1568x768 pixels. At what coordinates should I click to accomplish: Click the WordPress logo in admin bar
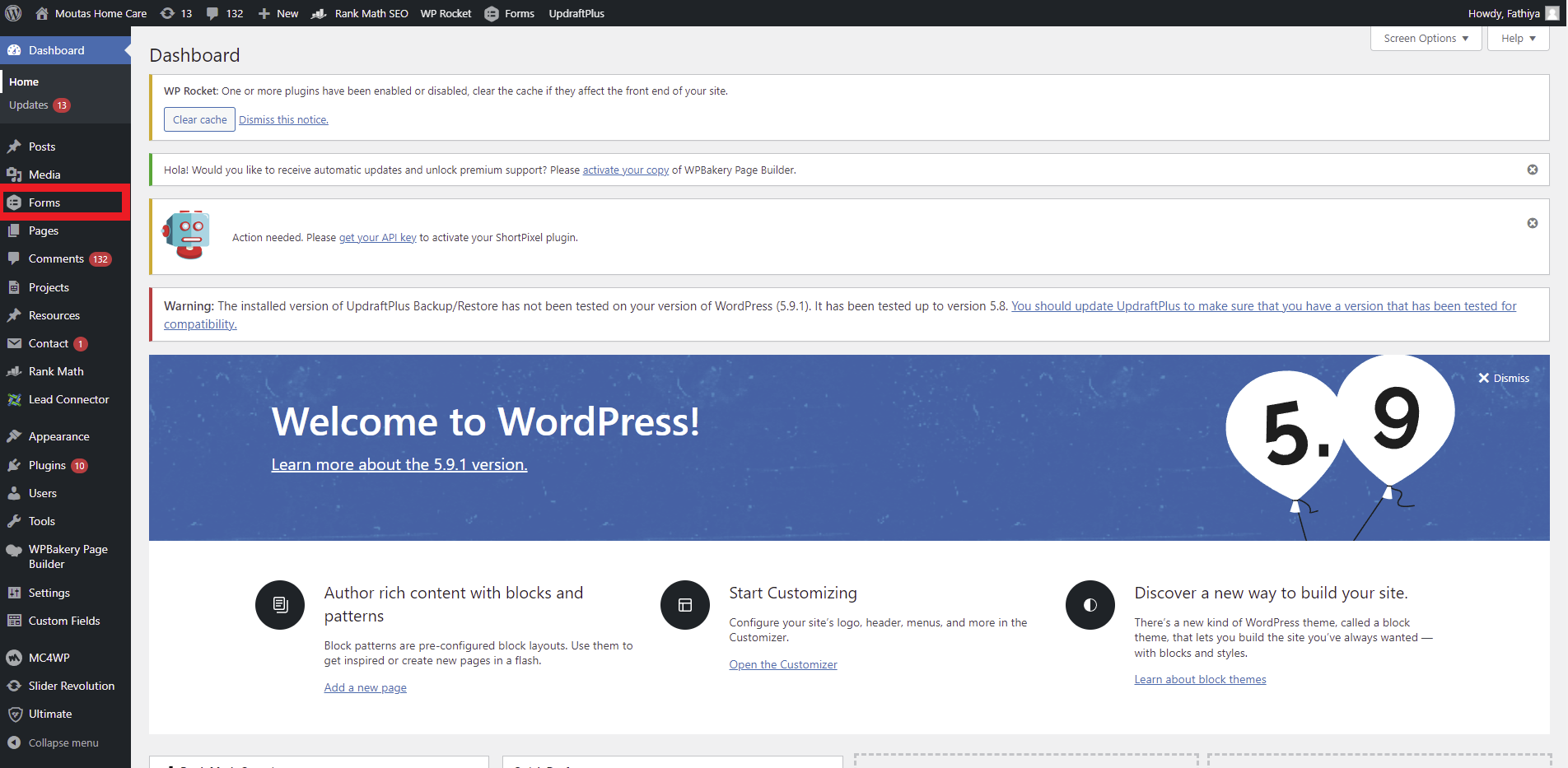(x=13, y=13)
